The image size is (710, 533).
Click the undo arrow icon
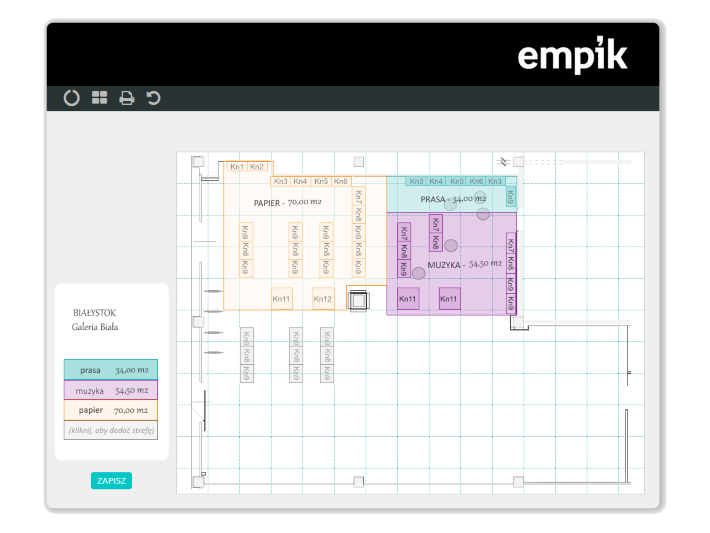click(x=154, y=98)
